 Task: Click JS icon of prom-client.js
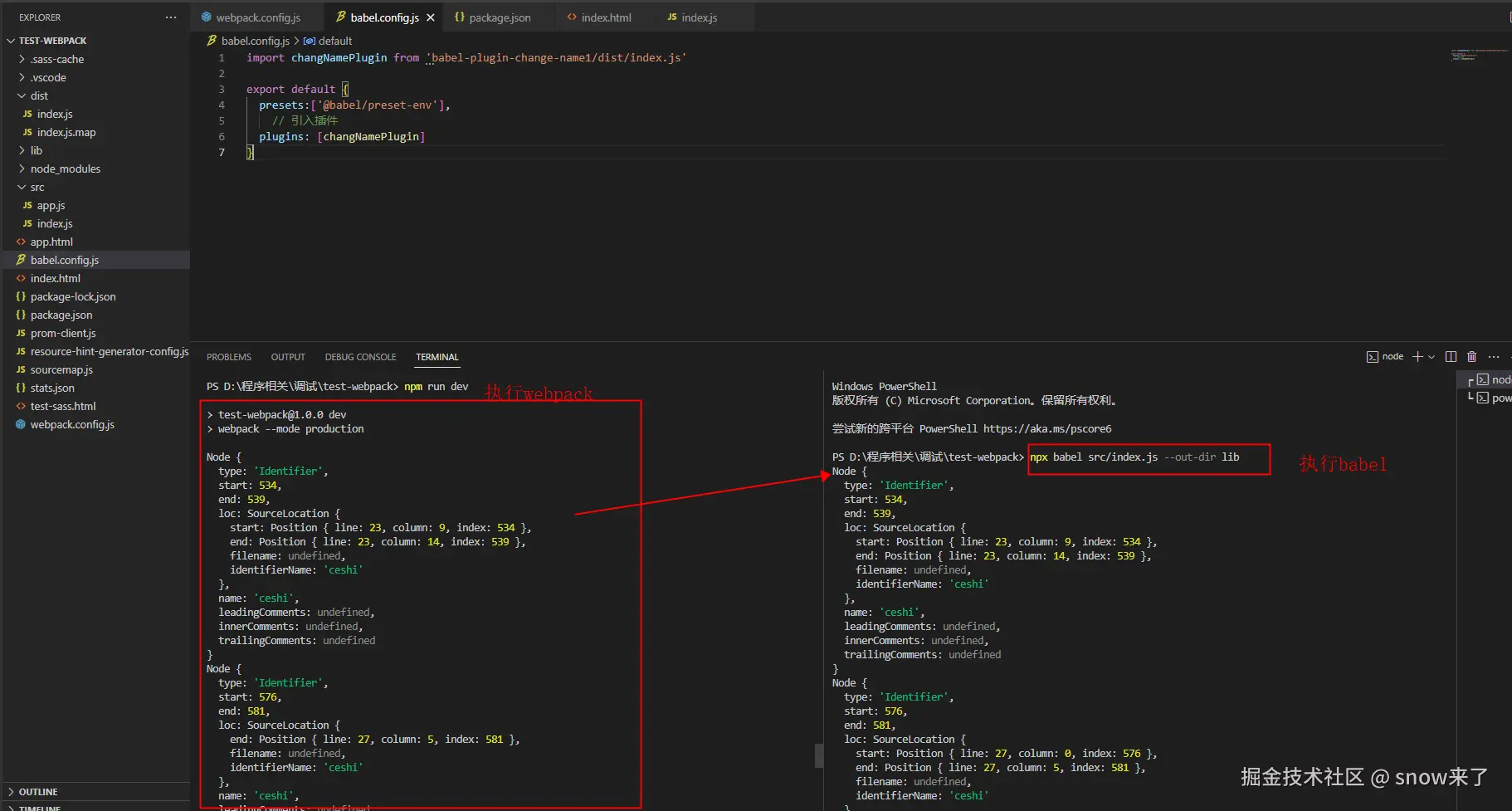point(21,333)
